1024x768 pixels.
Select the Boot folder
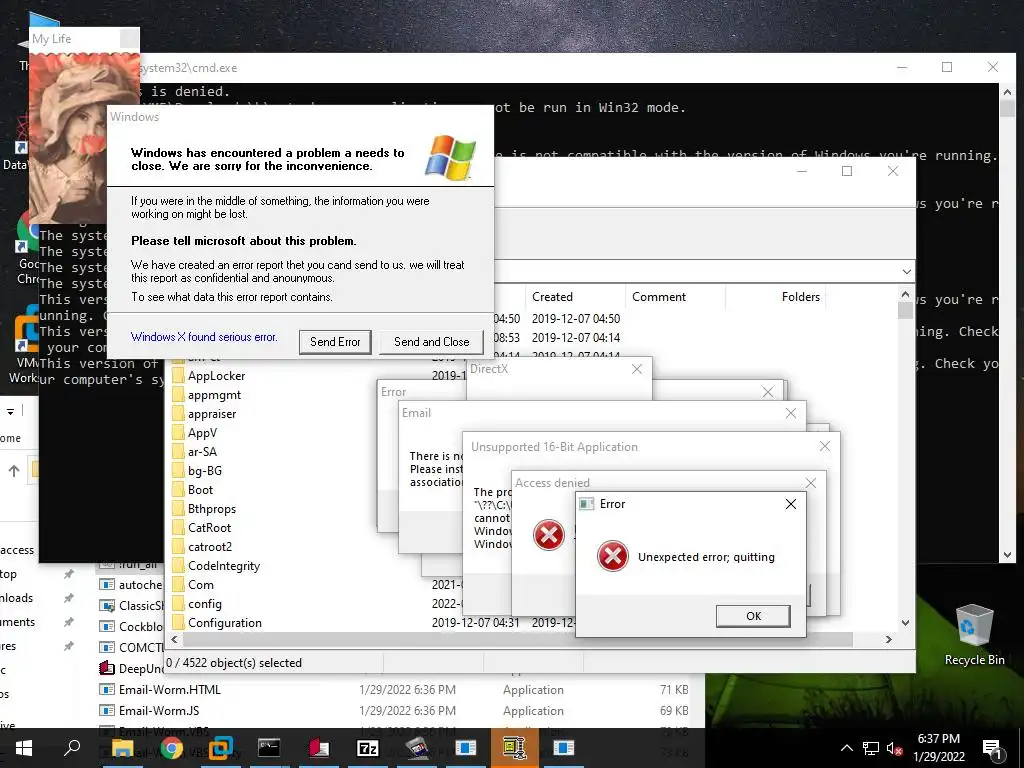click(200, 489)
